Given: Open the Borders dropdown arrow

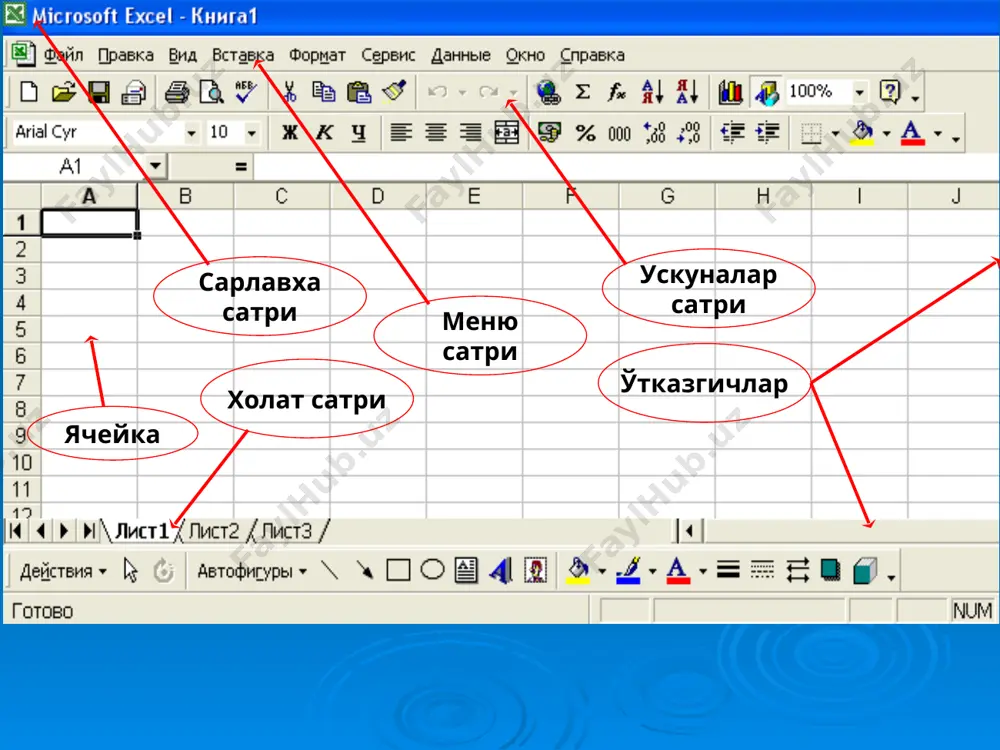Looking at the screenshot, I should (x=835, y=133).
